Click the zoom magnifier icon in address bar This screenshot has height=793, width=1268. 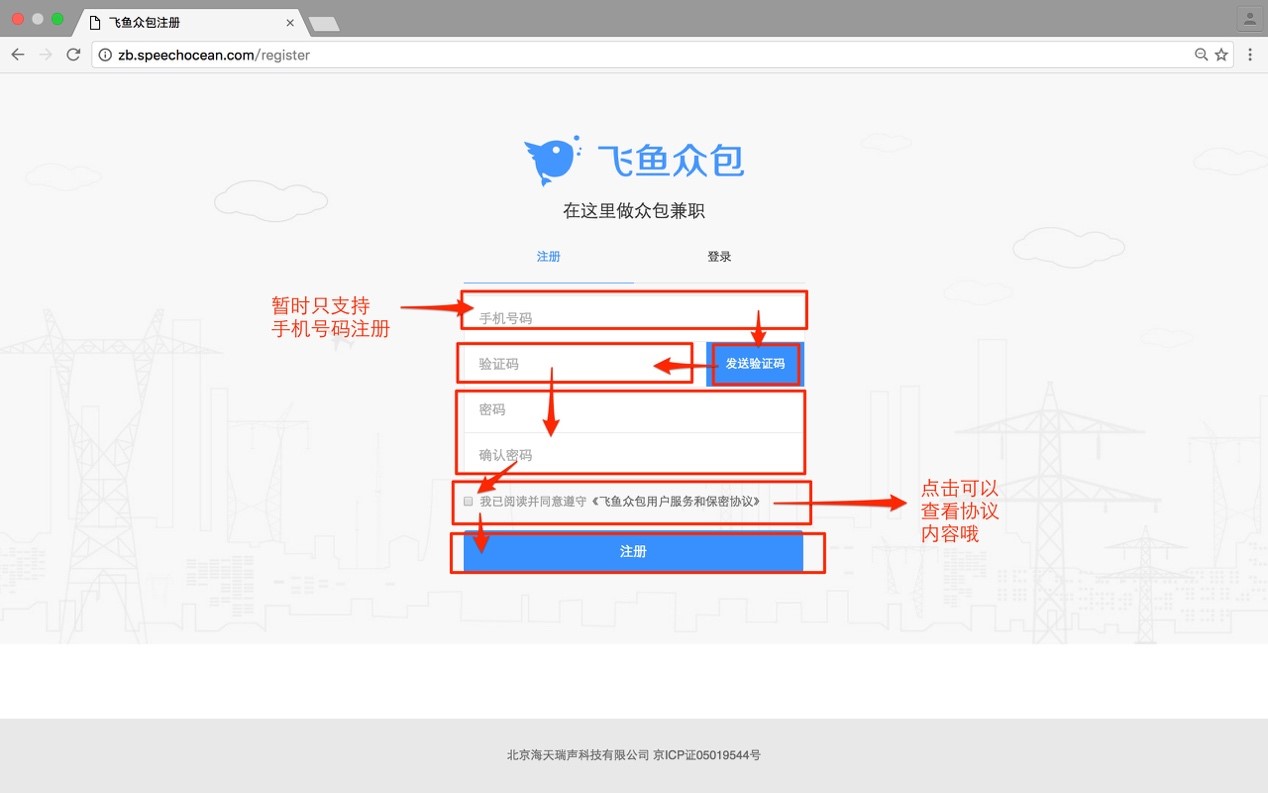(x=1201, y=55)
